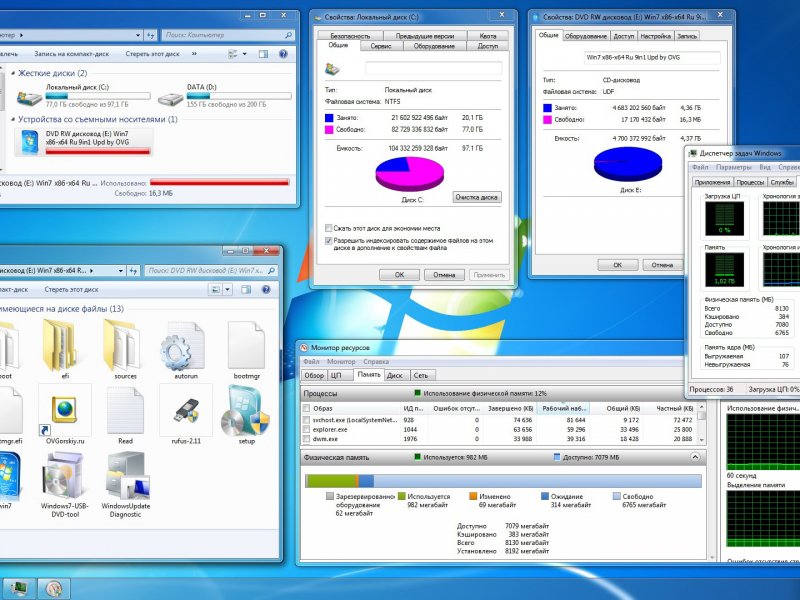Open Task Manager from the taskbar
This screenshot has width=800, height=600.
(19, 588)
